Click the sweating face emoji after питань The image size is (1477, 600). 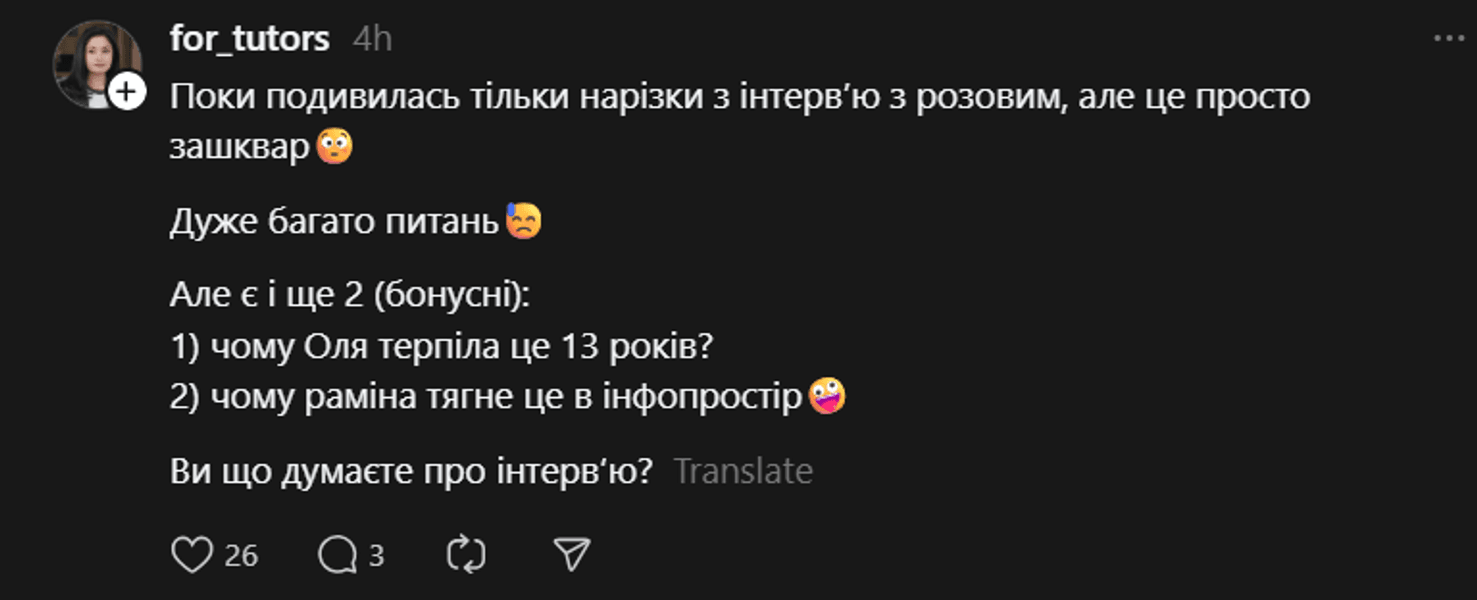pyautogui.click(x=523, y=221)
